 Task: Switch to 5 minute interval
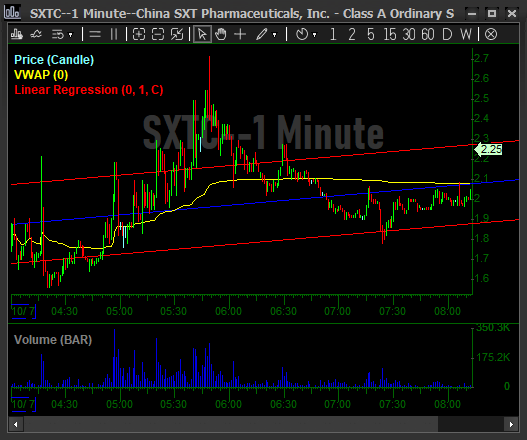[370, 34]
